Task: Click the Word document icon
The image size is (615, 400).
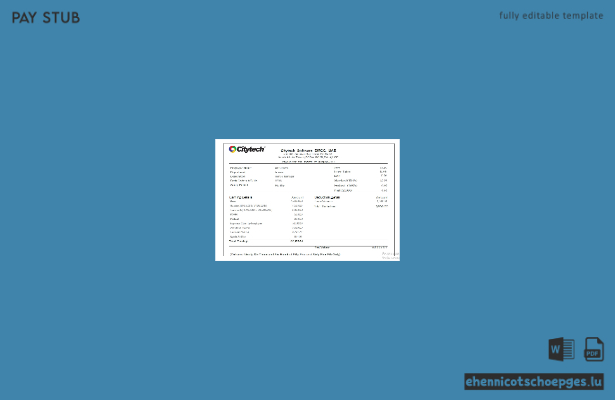Action: [561, 349]
